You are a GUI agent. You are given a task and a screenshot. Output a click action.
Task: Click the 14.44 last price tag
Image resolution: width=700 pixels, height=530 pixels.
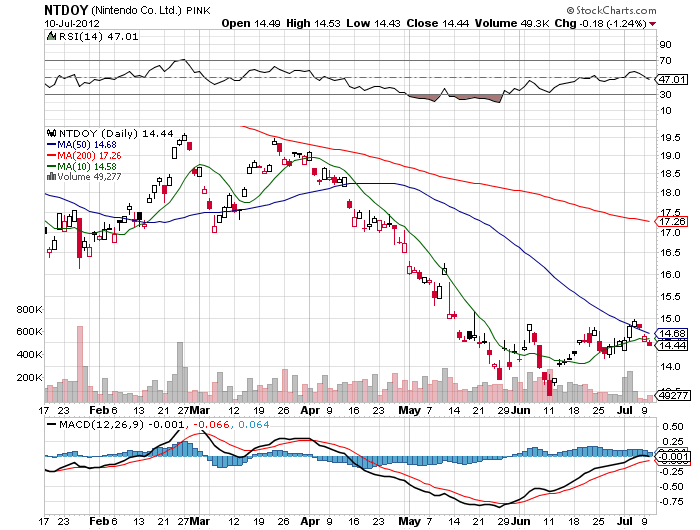(671, 345)
